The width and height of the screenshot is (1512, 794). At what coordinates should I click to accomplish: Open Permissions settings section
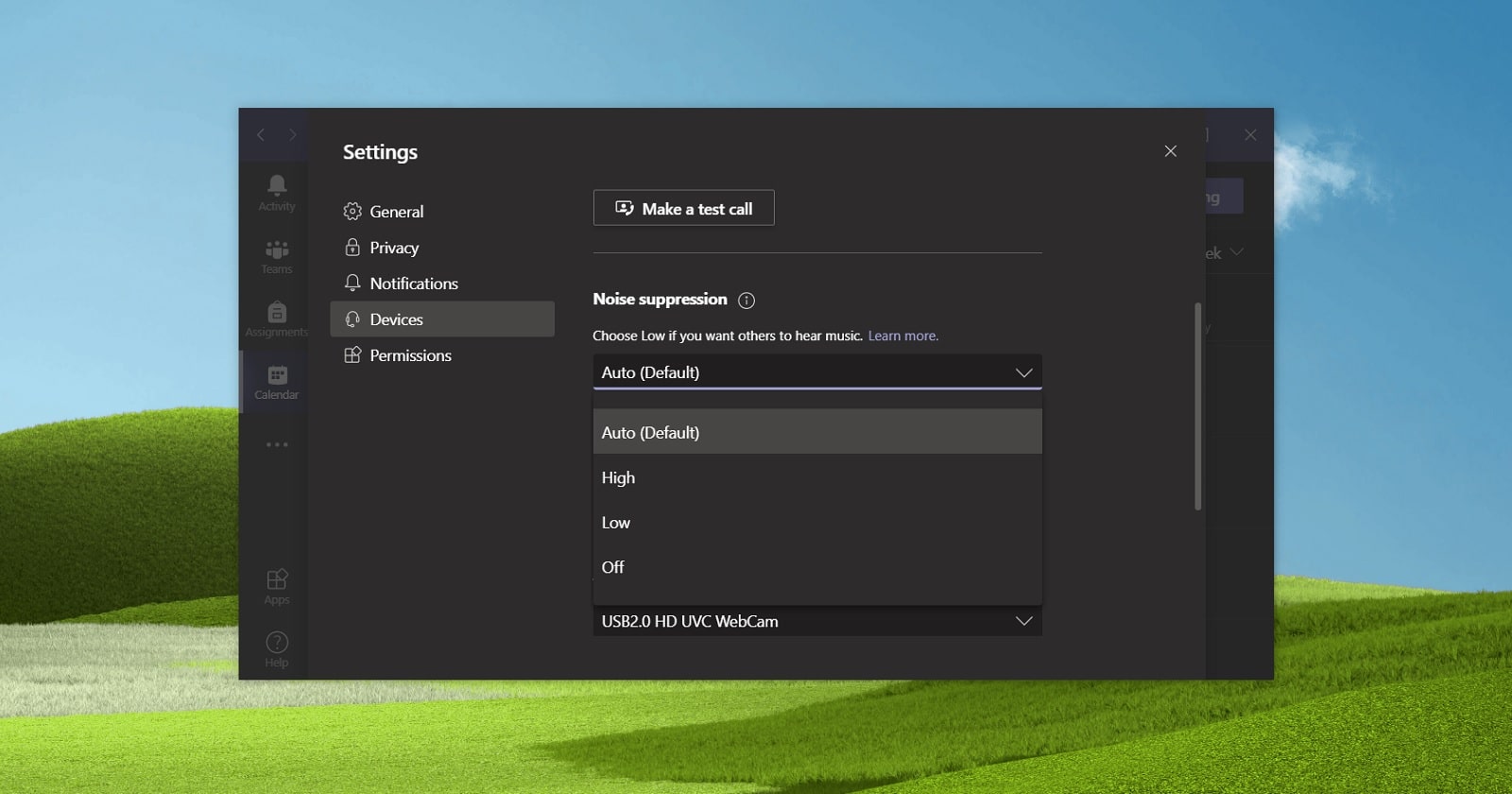click(442, 355)
